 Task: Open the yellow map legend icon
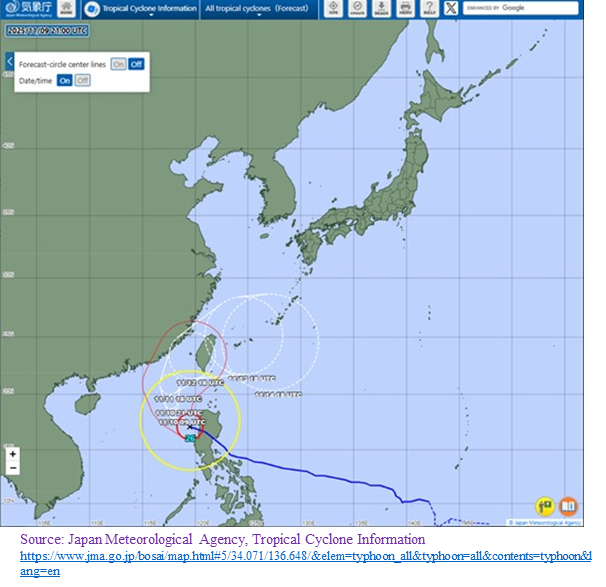(x=545, y=506)
